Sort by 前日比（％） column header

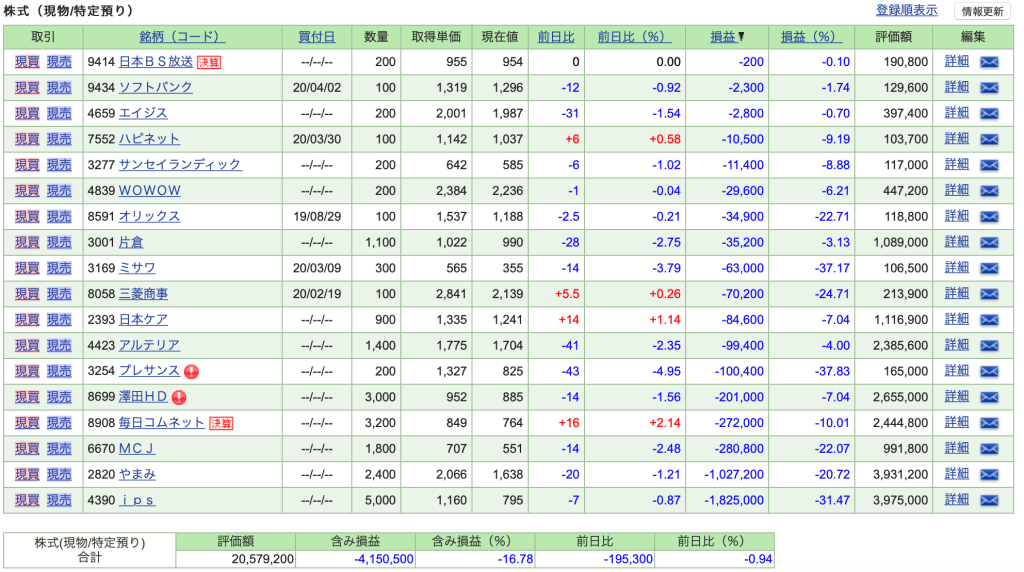[x=632, y=37]
